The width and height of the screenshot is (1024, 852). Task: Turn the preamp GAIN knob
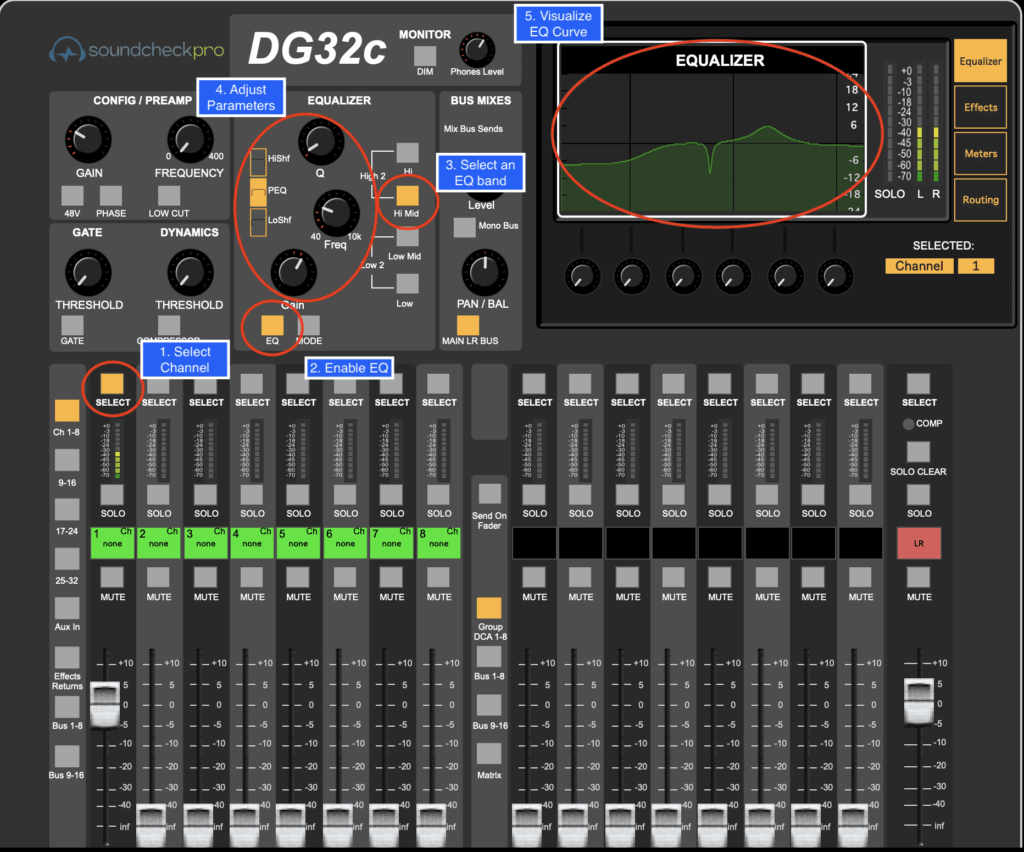tap(88, 140)
